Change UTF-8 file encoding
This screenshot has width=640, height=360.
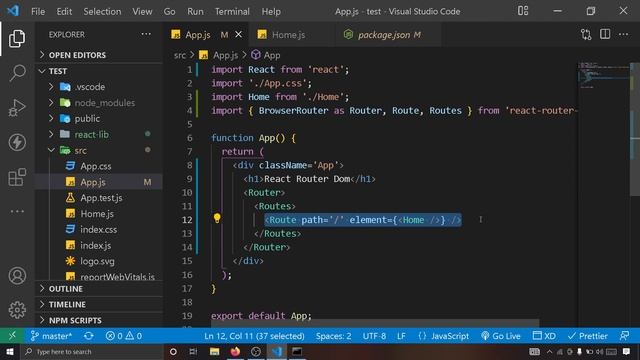coord(374,336)
